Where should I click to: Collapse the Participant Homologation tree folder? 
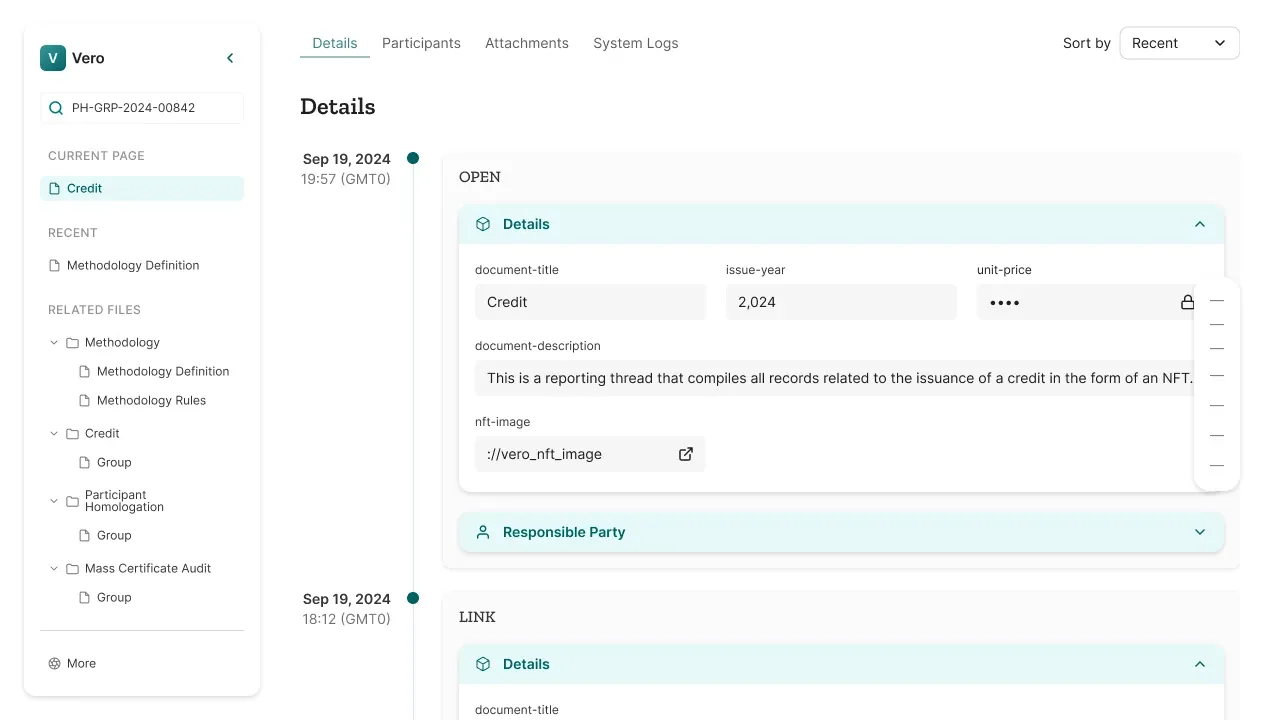click(54, 501)
